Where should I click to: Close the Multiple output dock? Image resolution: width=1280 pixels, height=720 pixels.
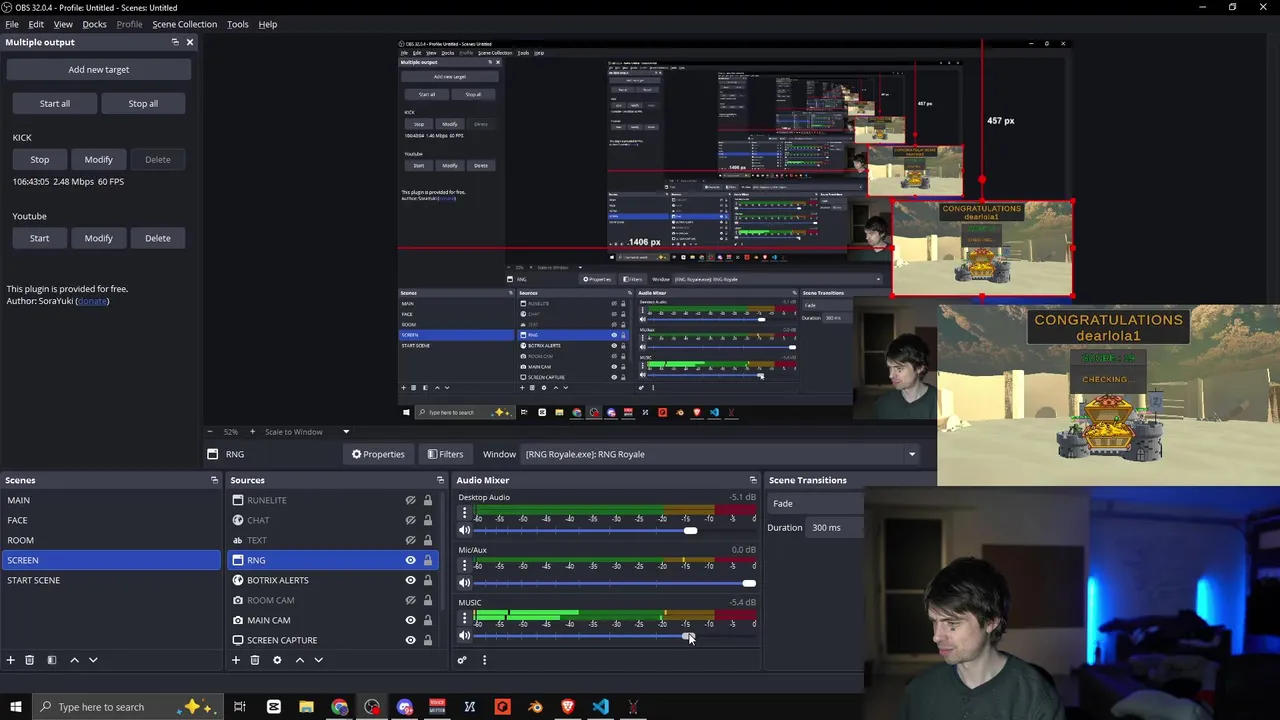pos(190,42)
